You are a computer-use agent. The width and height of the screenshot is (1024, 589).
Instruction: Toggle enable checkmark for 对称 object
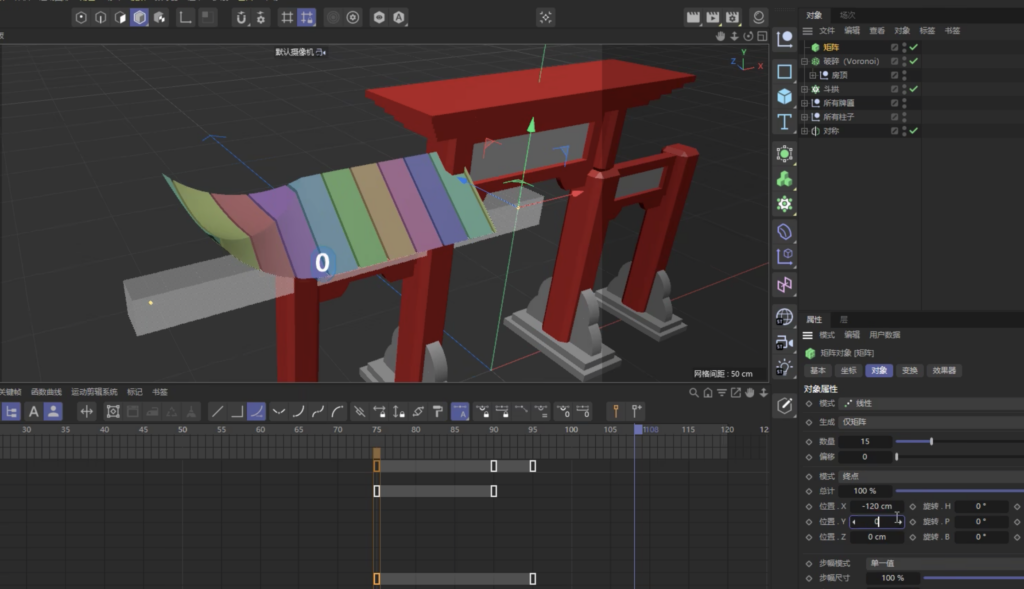coord(914,131)
